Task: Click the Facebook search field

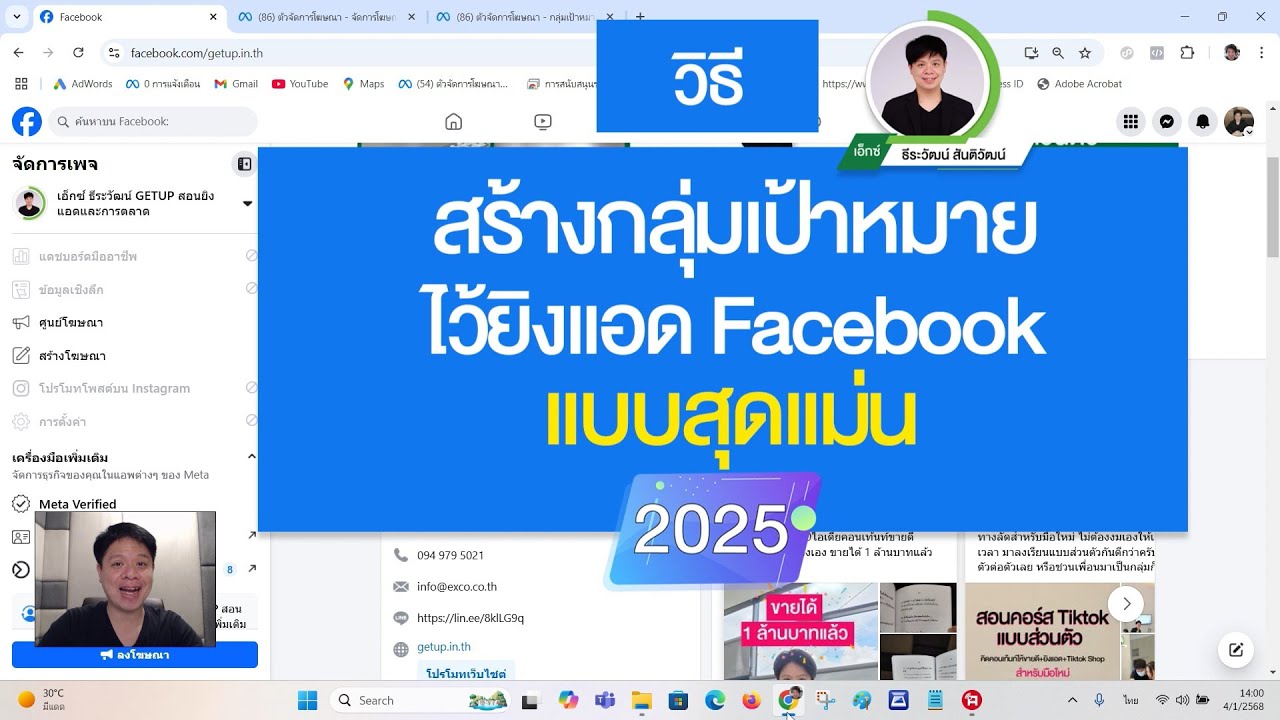Action: click(x=153, y=122)
